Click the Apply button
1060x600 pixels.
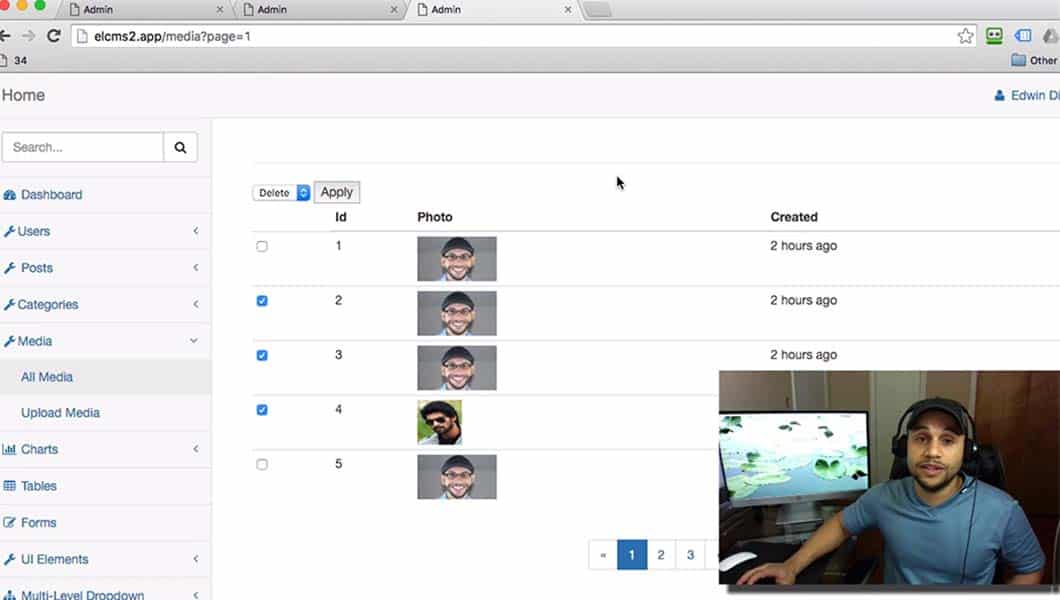point(337,193)
